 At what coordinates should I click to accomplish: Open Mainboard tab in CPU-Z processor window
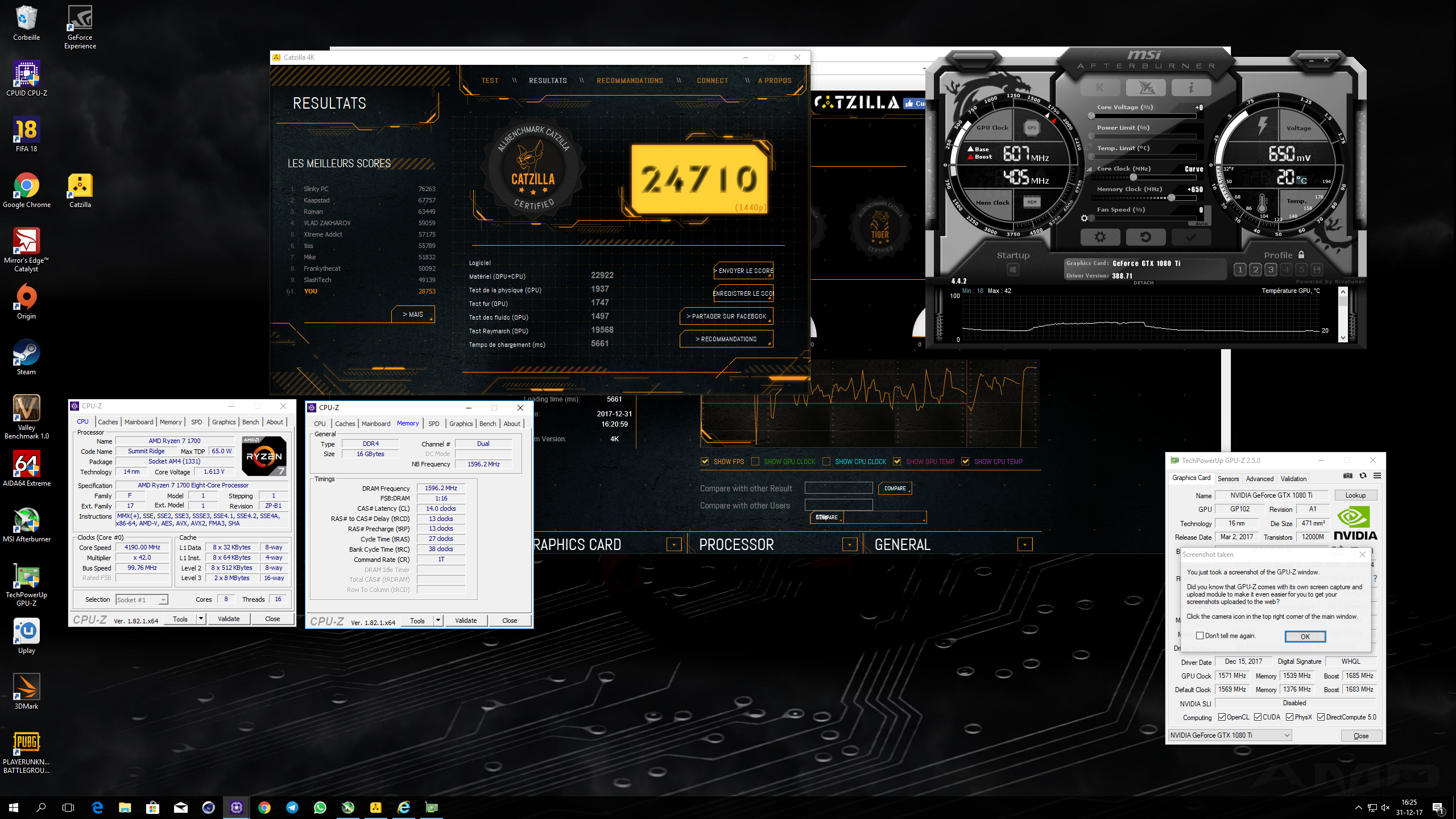click(139, 422)
